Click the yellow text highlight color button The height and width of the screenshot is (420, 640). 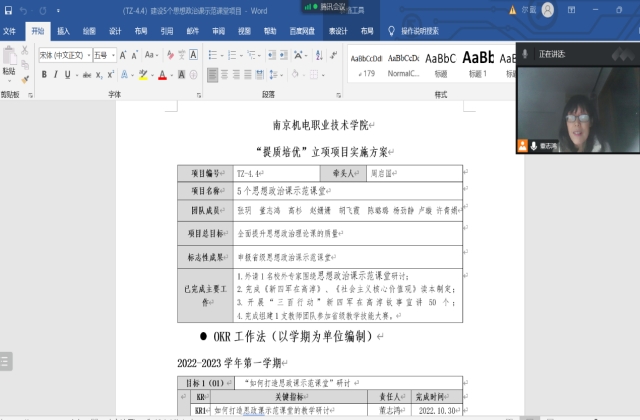(143, 75)
